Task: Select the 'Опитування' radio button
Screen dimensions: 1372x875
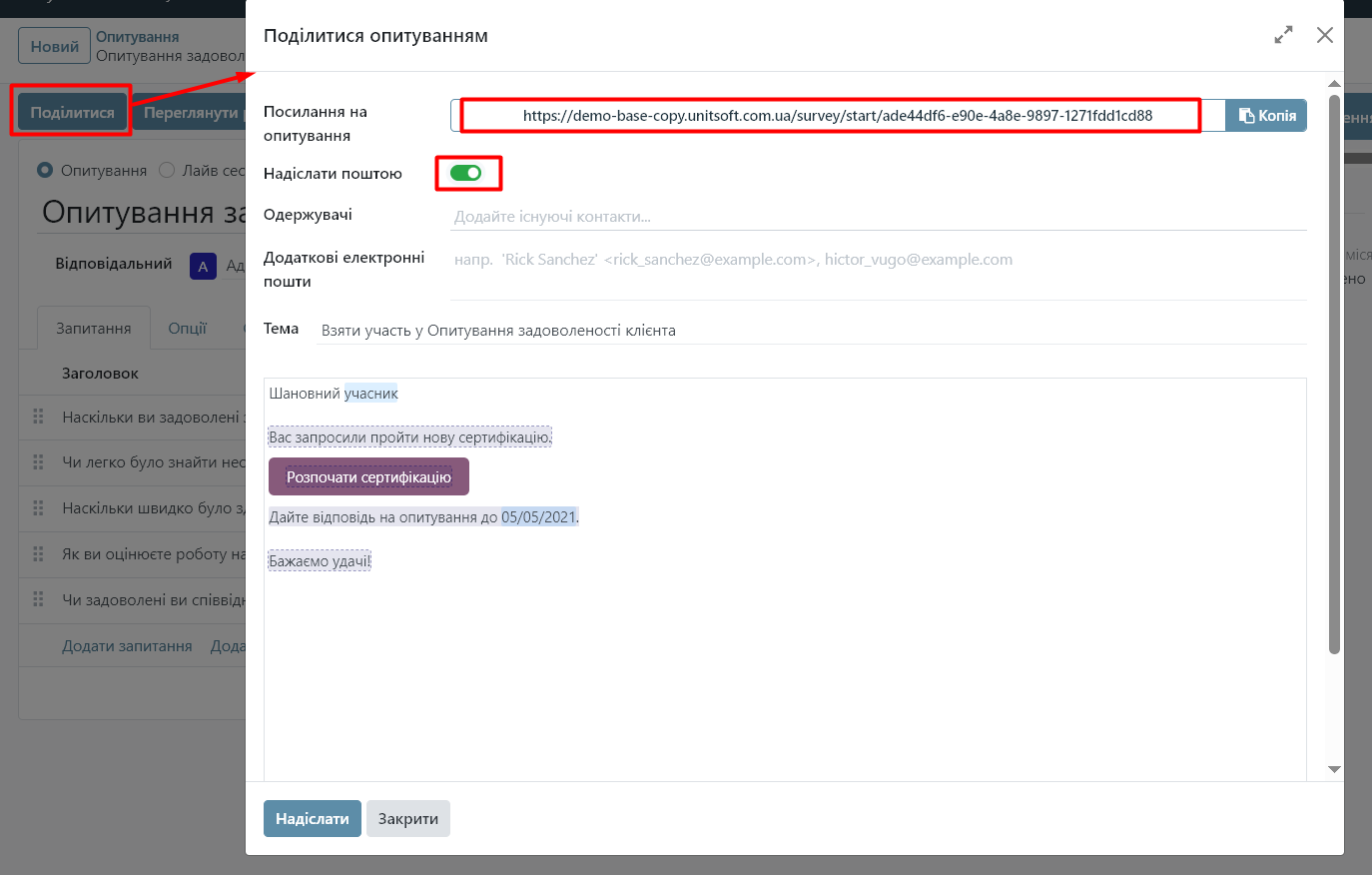Action: point(45,171)
